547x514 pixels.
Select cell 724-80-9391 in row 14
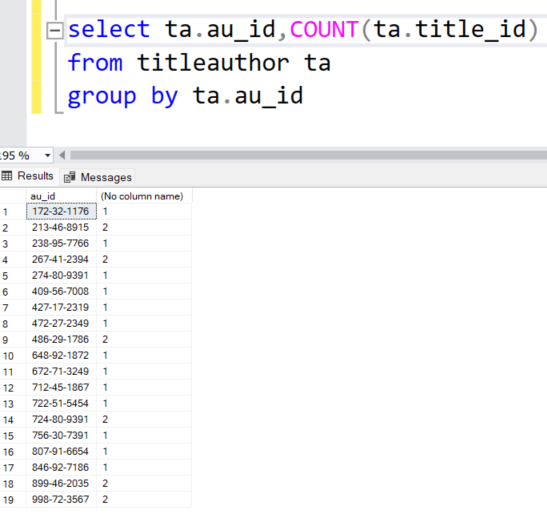coord(61,419)
